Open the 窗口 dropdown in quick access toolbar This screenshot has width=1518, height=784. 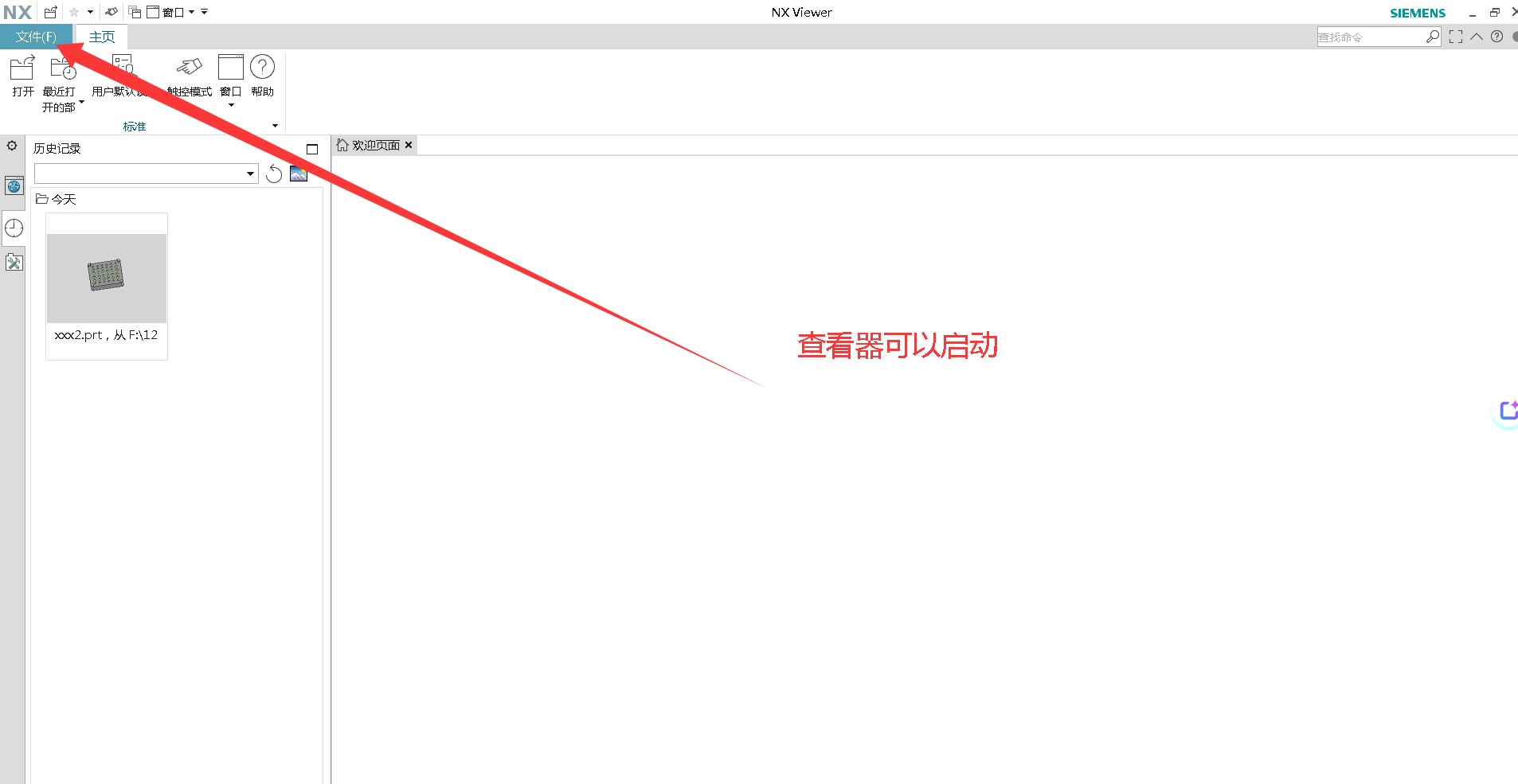[191, 12]
